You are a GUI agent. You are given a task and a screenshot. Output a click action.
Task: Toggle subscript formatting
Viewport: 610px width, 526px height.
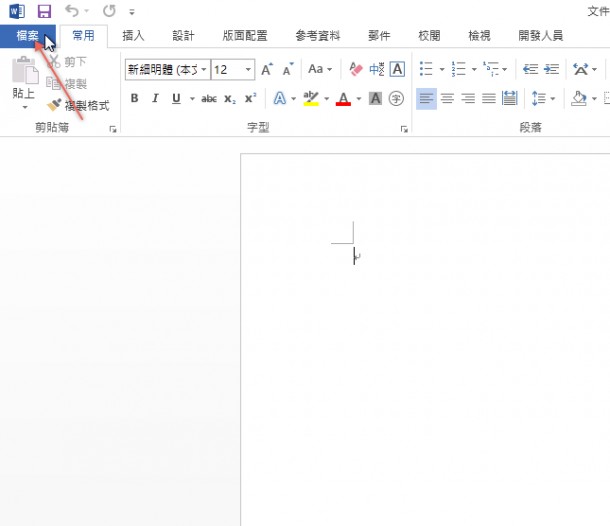(230, 99)
